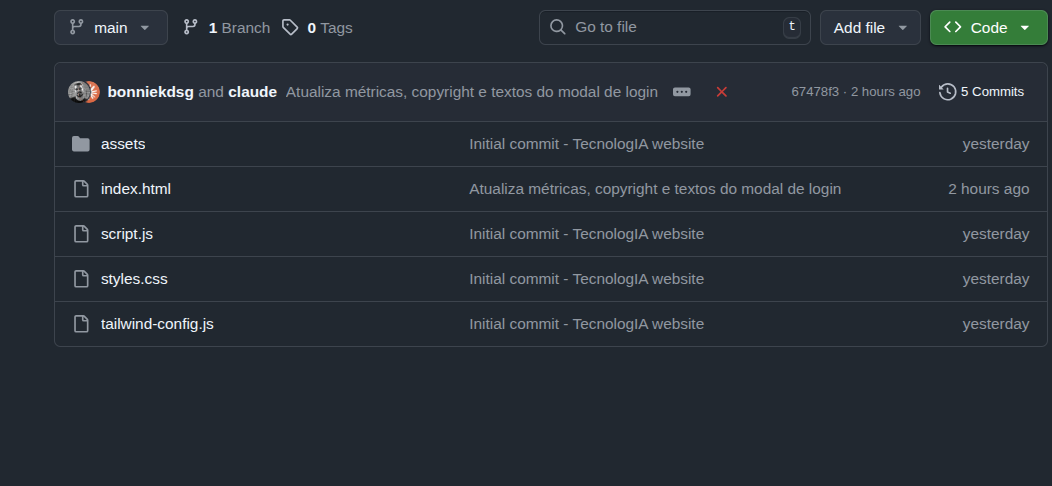Open bonniekdsg author profile link

pyautogui.click(x=150, y=92)
